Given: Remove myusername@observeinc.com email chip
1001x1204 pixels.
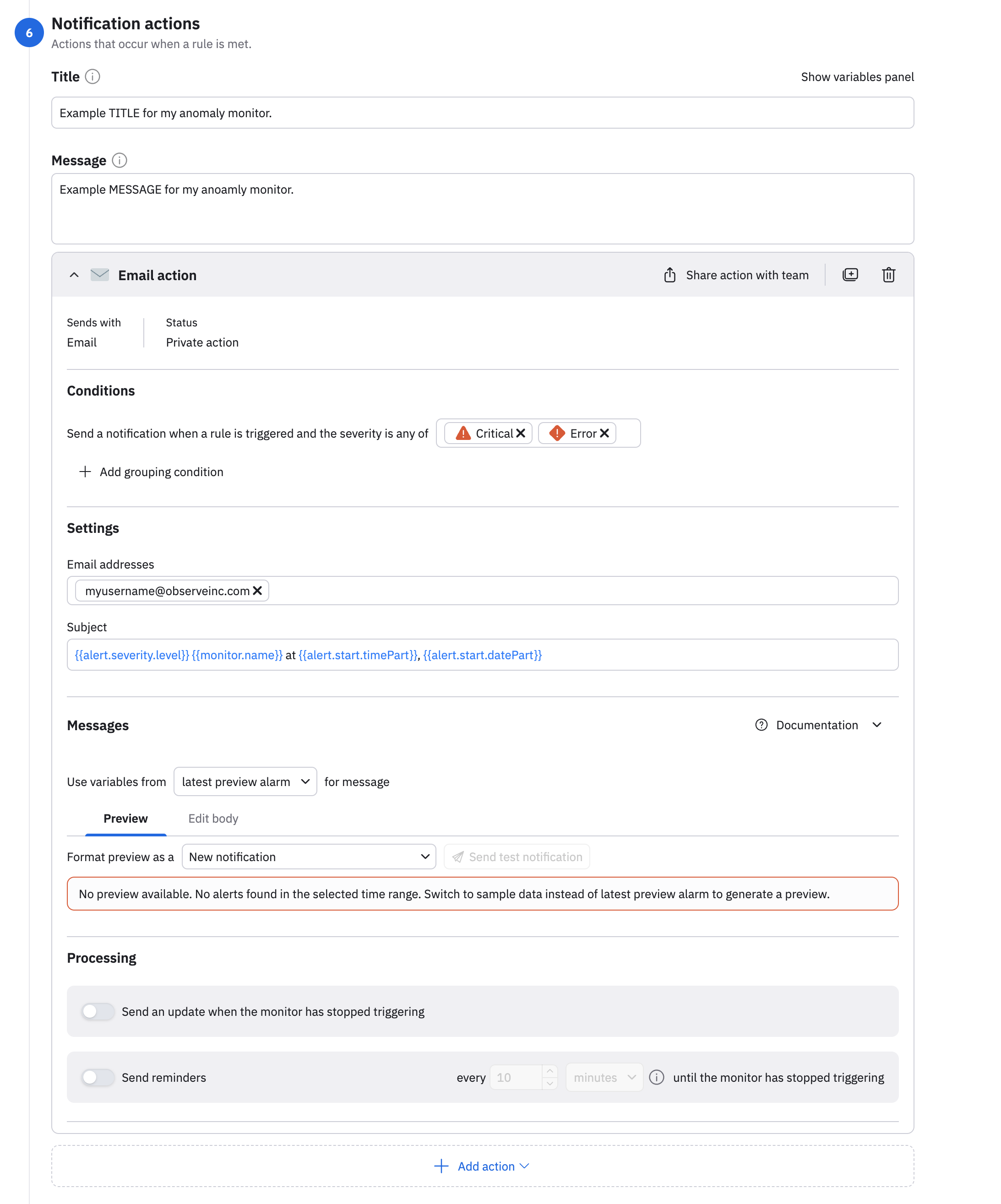Looking at the screenshot, I should point(257,591).
